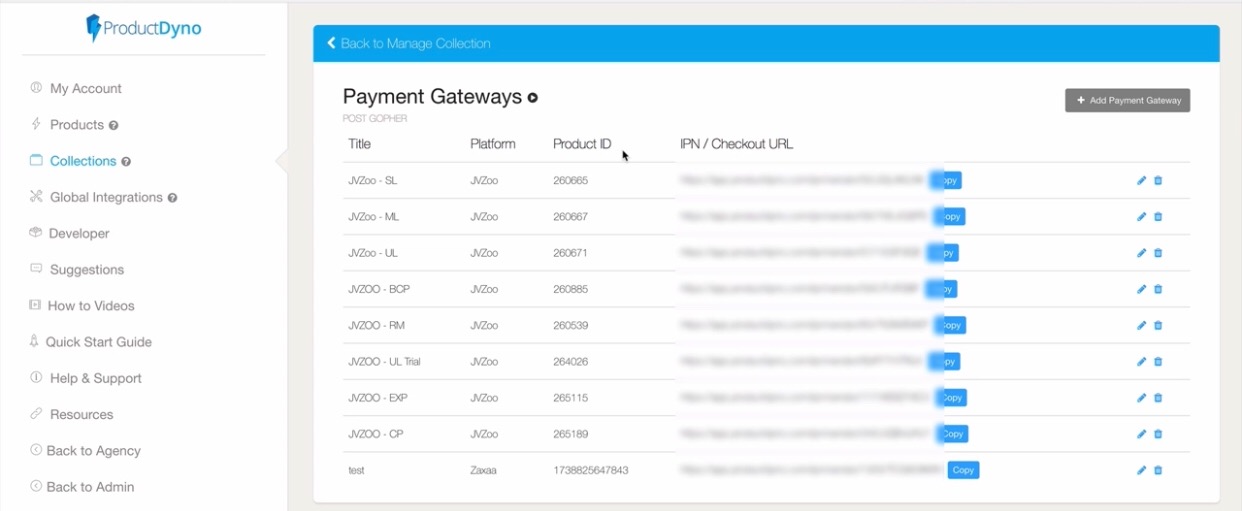Edit the test Zaxaa gateway pencil icon
The height and width of the screenshot is (511, 1242).
point(1142,470)
